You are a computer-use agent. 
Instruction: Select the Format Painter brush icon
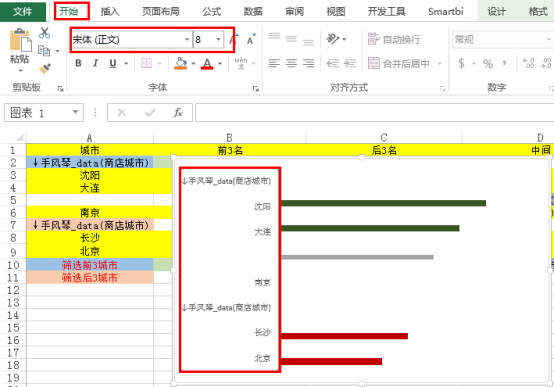(x=45, y=68)
